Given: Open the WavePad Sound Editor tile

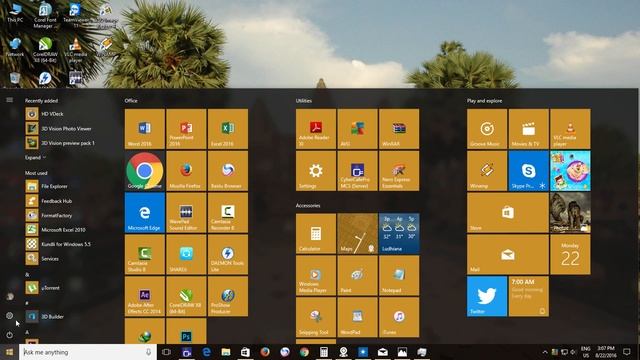Looking at the screenshot, I should point(186,213).
